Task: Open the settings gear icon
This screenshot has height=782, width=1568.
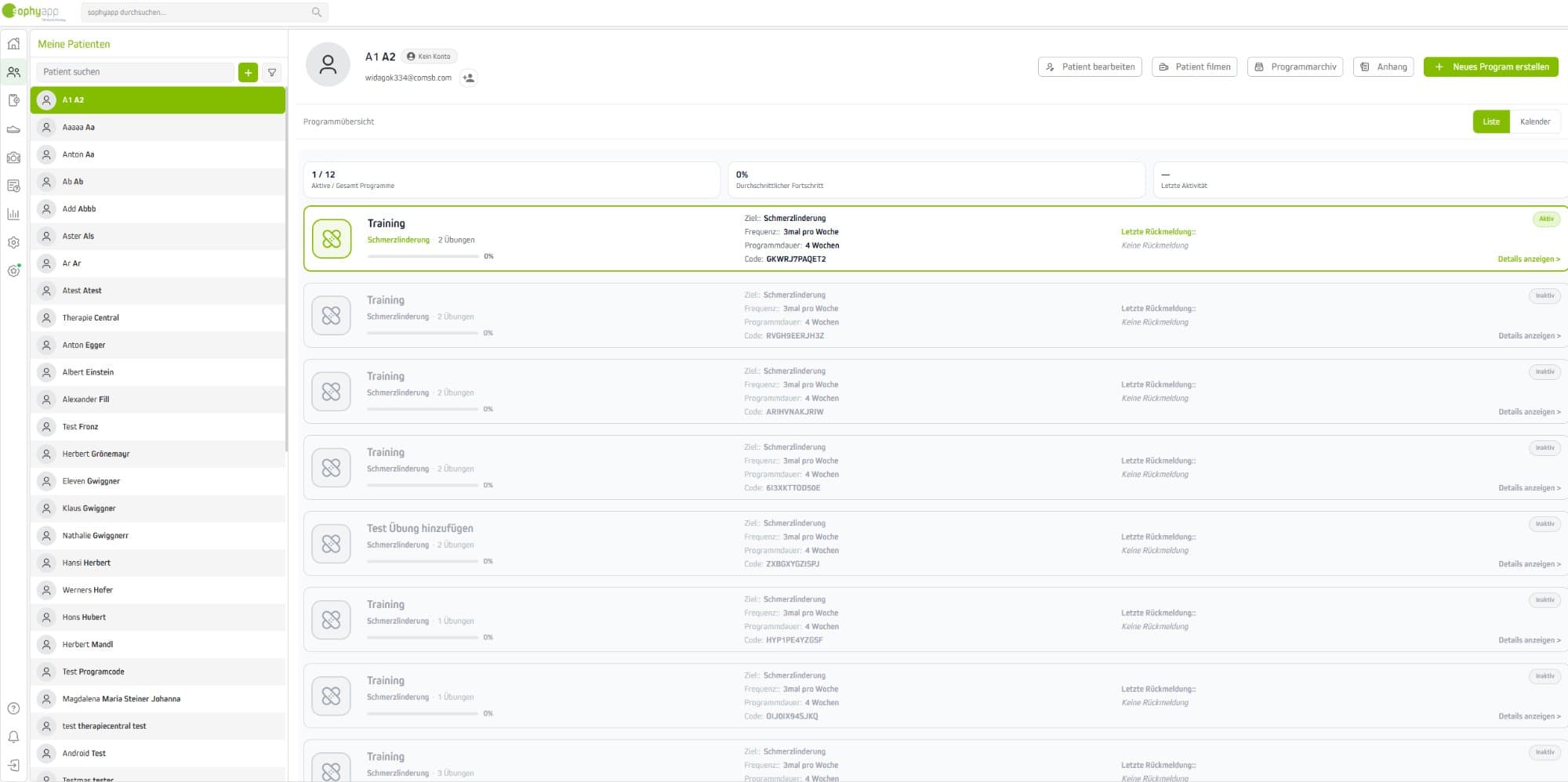Action: click(13, 242)
